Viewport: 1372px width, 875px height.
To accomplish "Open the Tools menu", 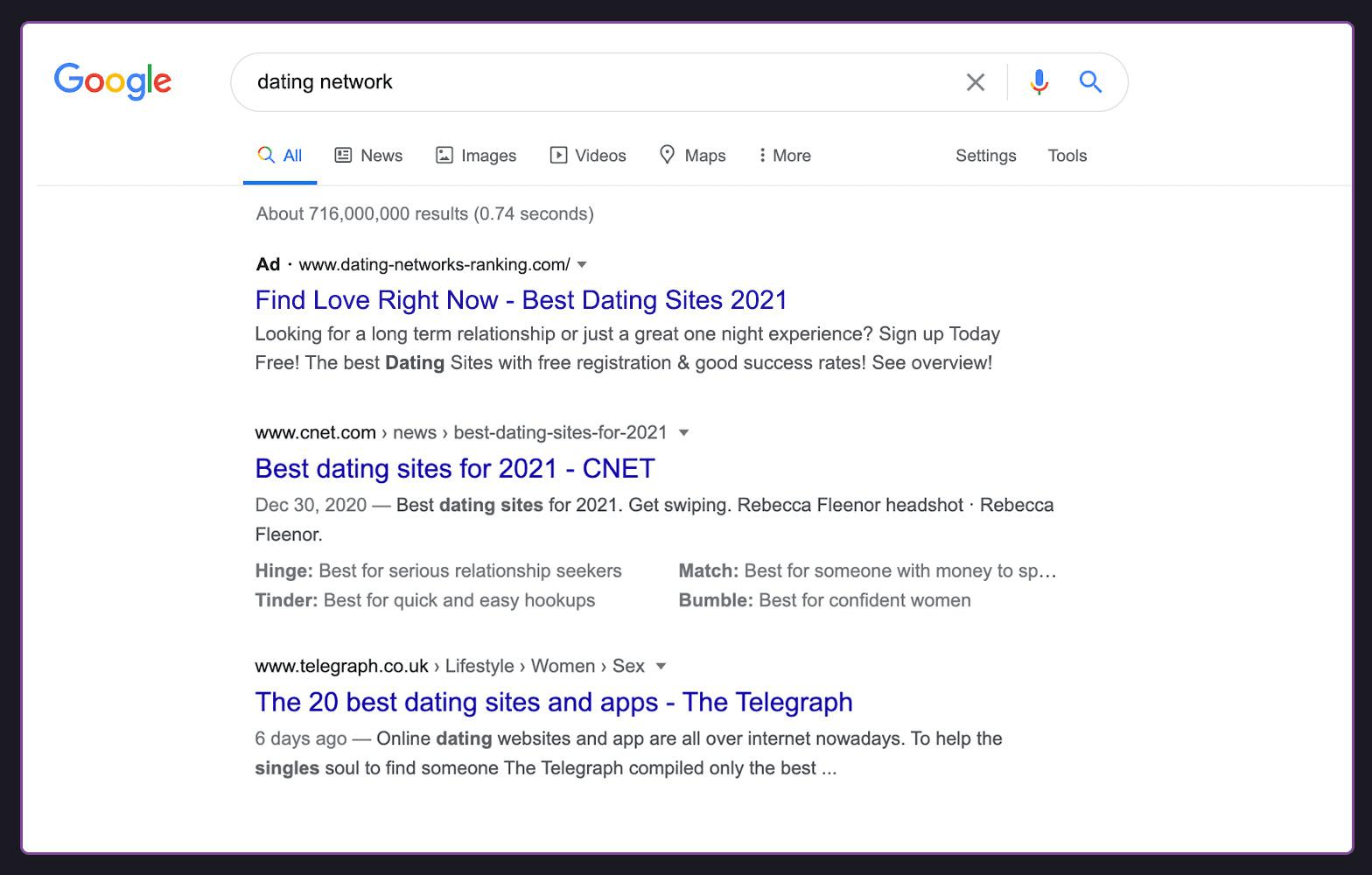I will click(x=1067, y=156).
